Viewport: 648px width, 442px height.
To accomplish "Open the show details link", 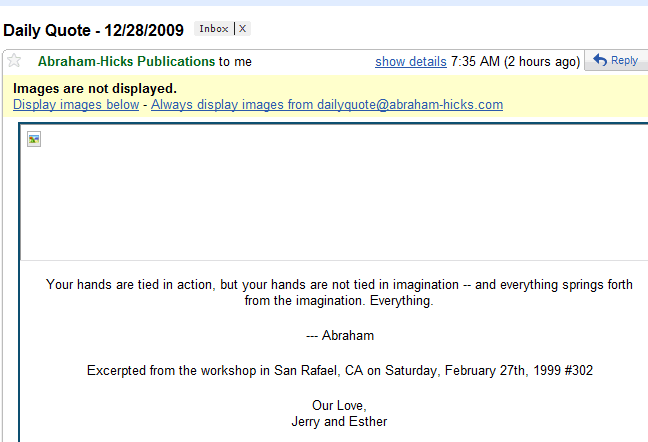I will [x=411, y=62].
